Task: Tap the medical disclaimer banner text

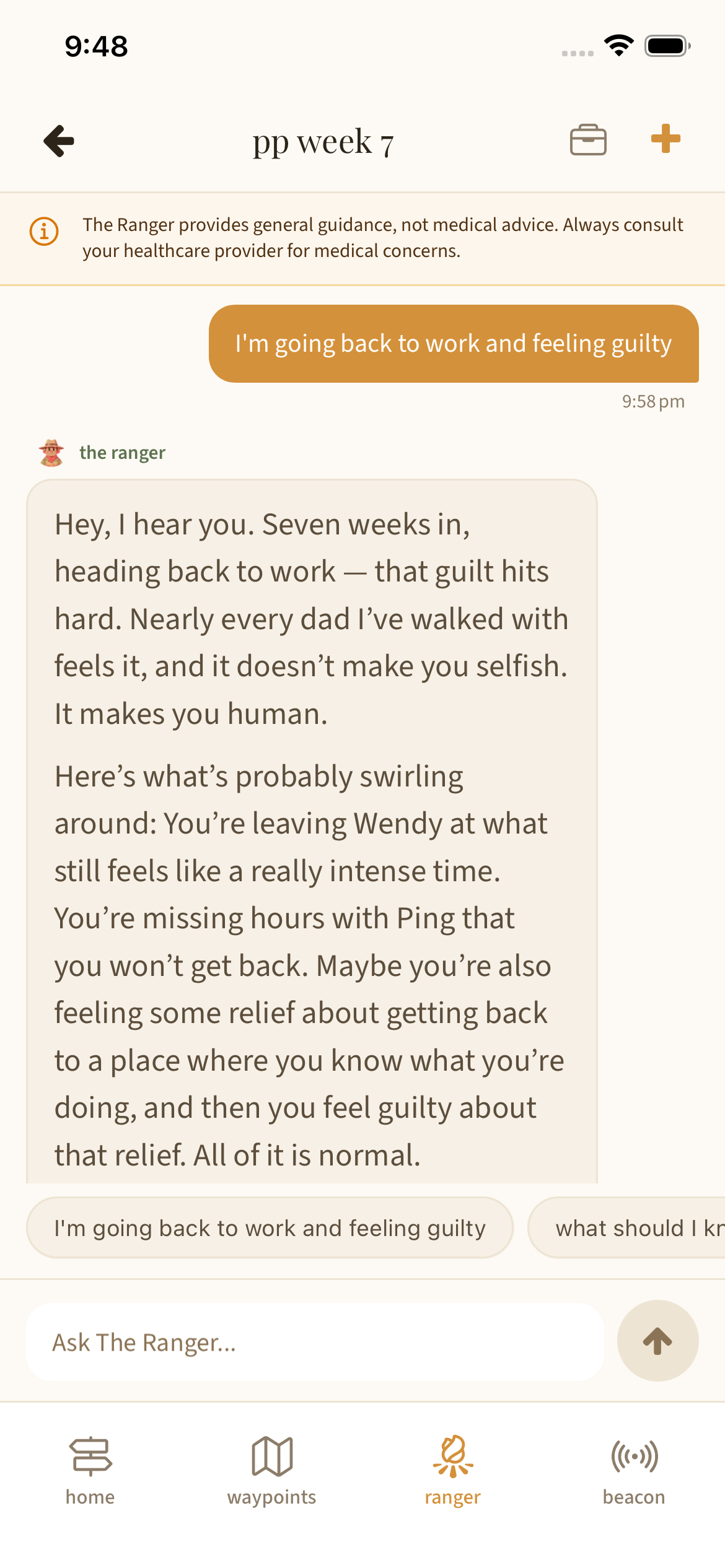Action: (384, 238)
